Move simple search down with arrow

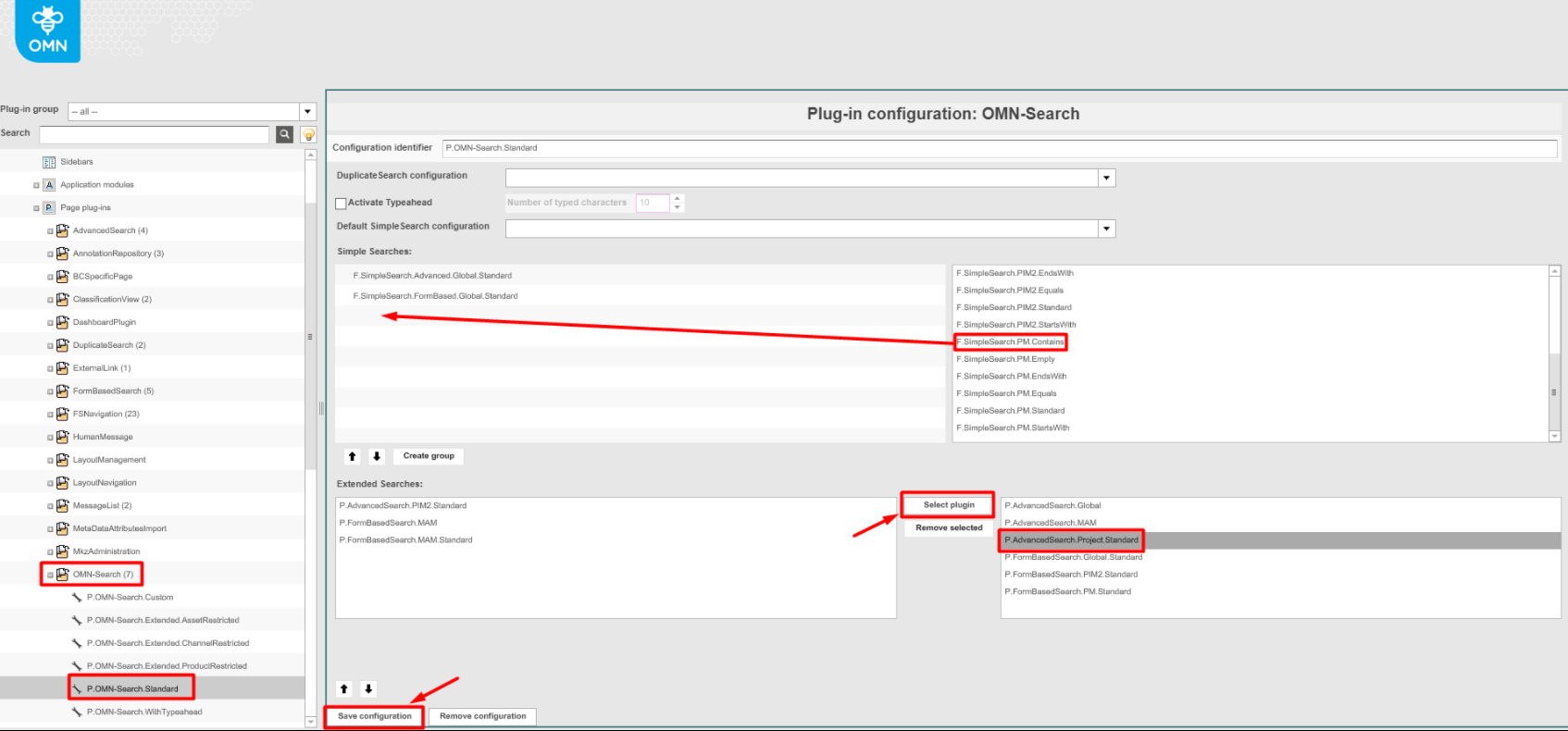pyautogui.click(x=377, y=456)
